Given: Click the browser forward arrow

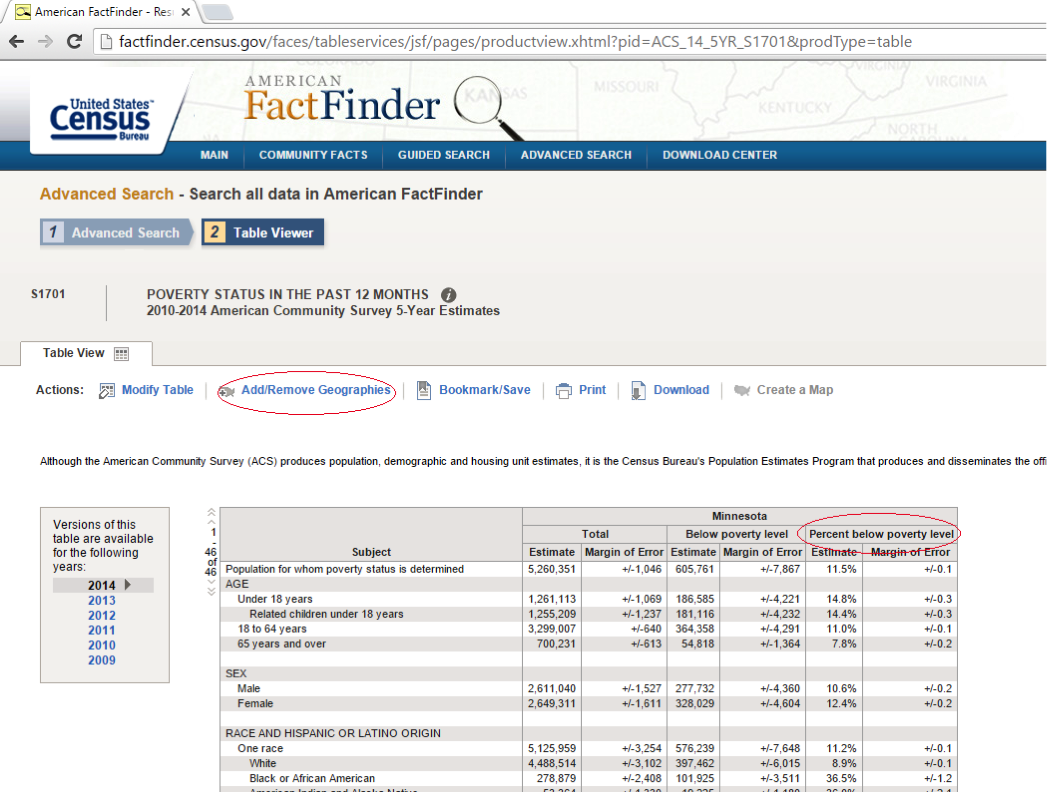Looking at the screenshot, I should tap(45, 41).
